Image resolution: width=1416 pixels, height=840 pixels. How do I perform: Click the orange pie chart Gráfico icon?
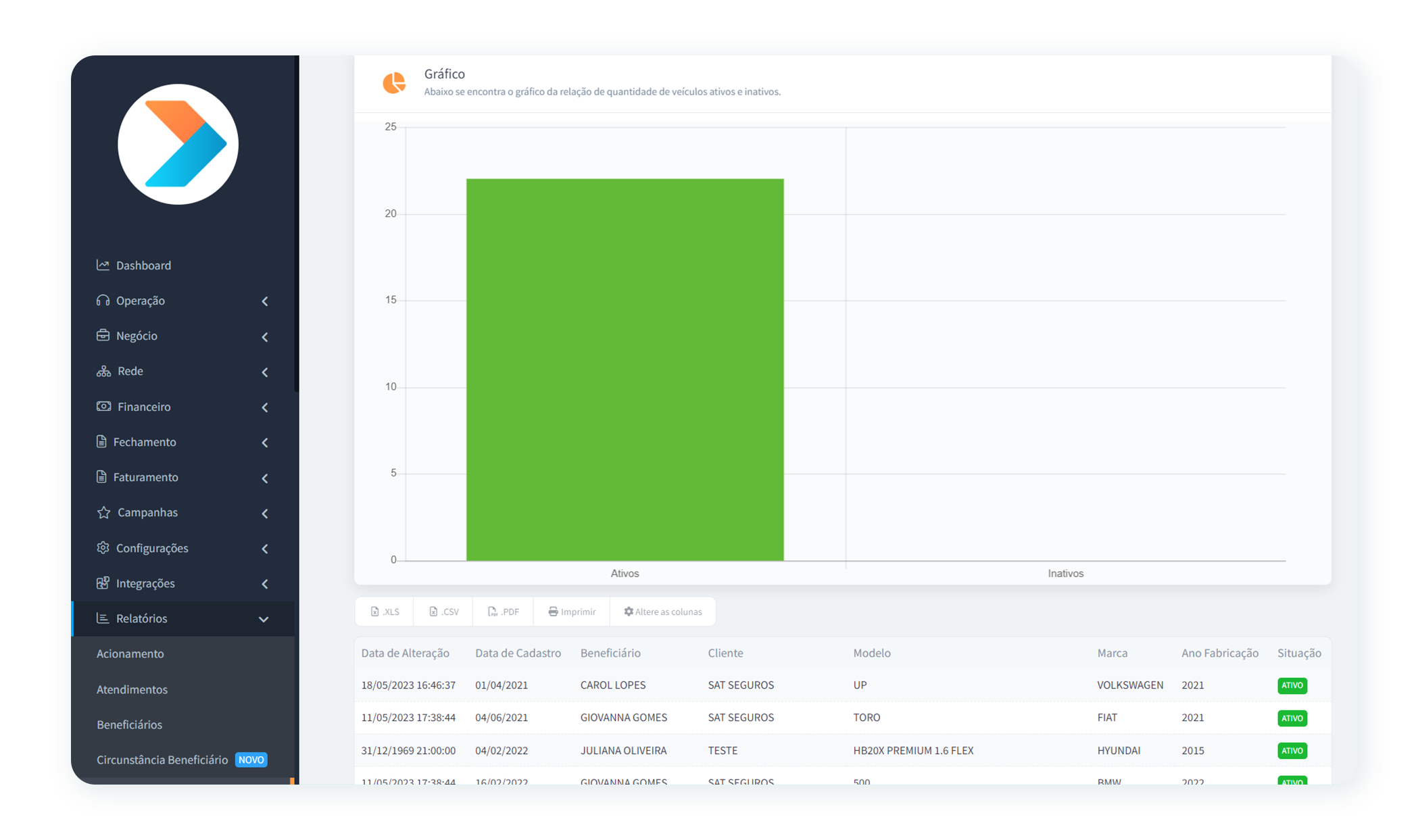[x=394, y=82]
